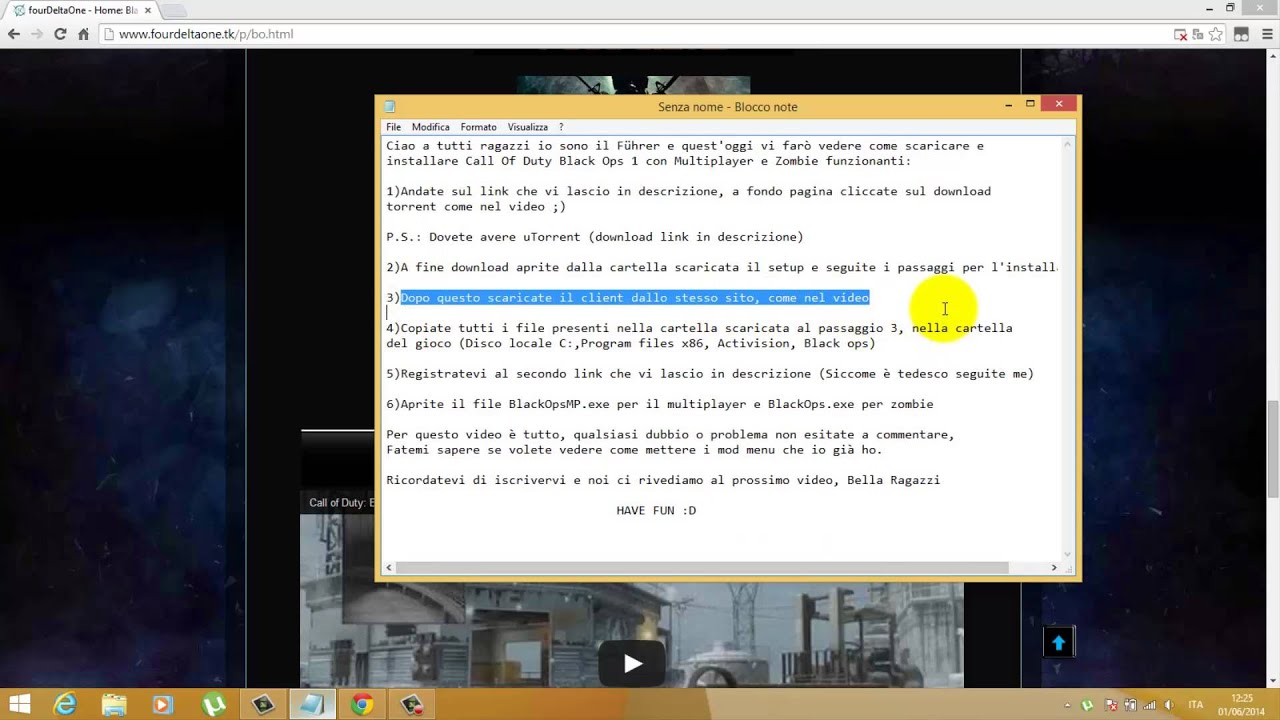The width and height of the screenshot is (1280, 720).
Task: Open the Chrome extension icon beside menu
Action: tap(1241, 34)
